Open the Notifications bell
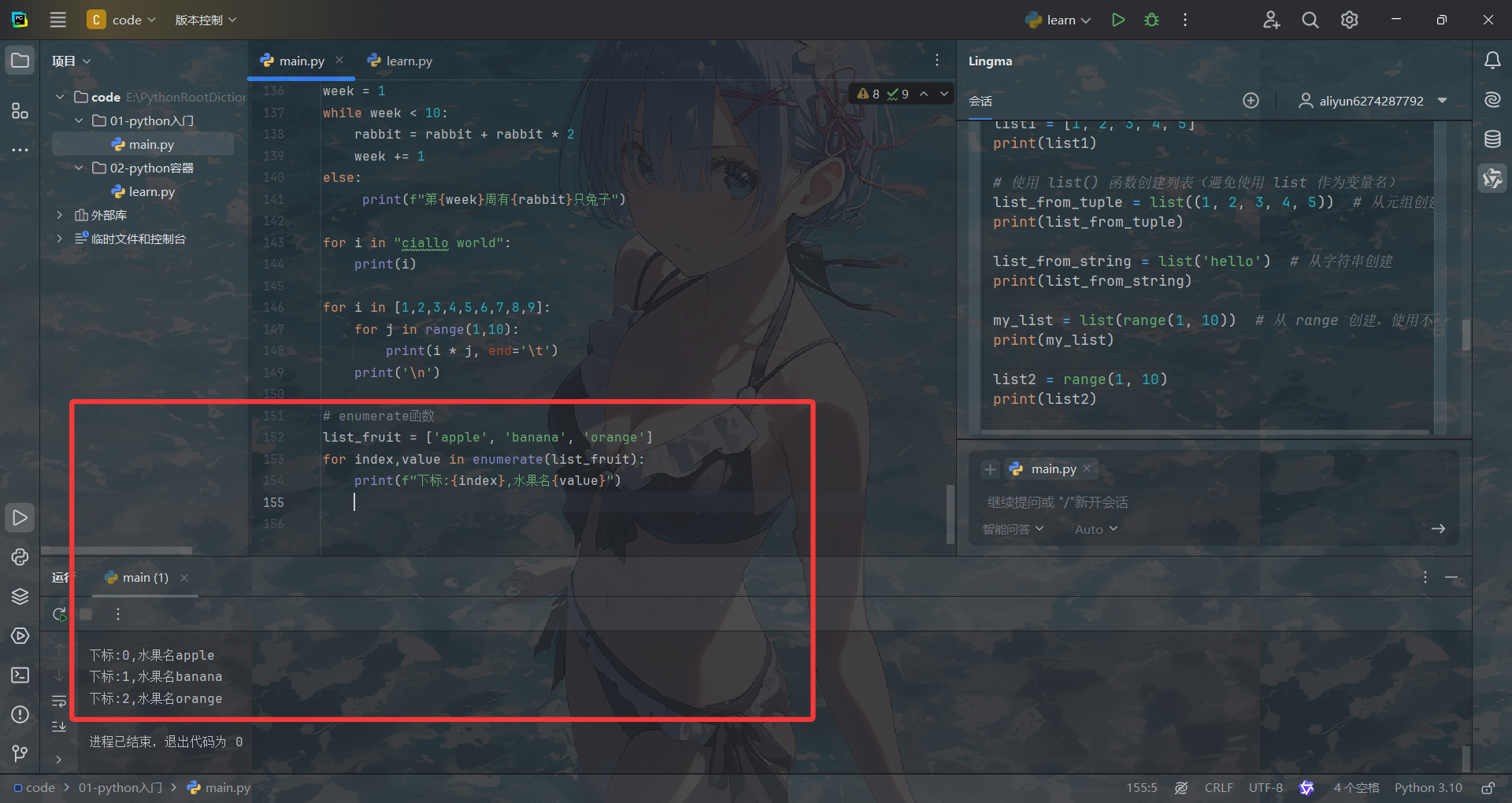This screenshot has height=803, width=1512. click(x=1492, y=61)
